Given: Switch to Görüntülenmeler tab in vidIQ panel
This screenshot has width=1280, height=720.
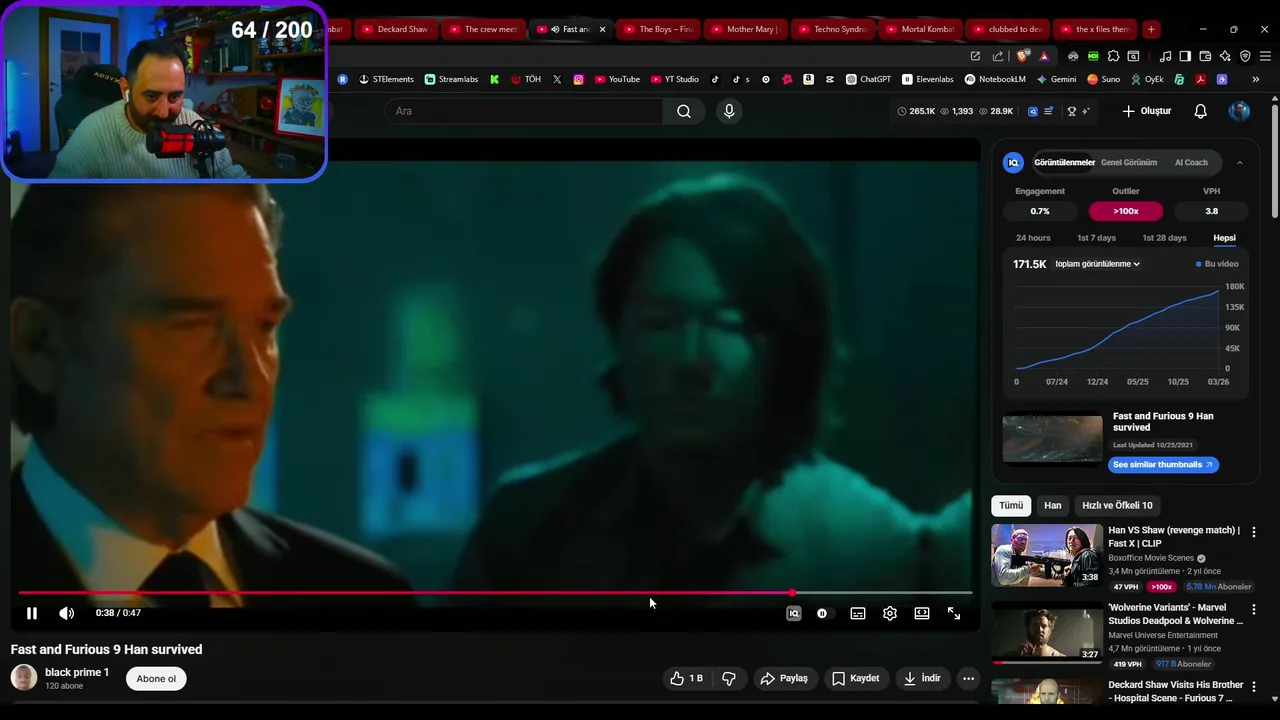Looking at the screenshot, I should click(x=1064, y=162).
